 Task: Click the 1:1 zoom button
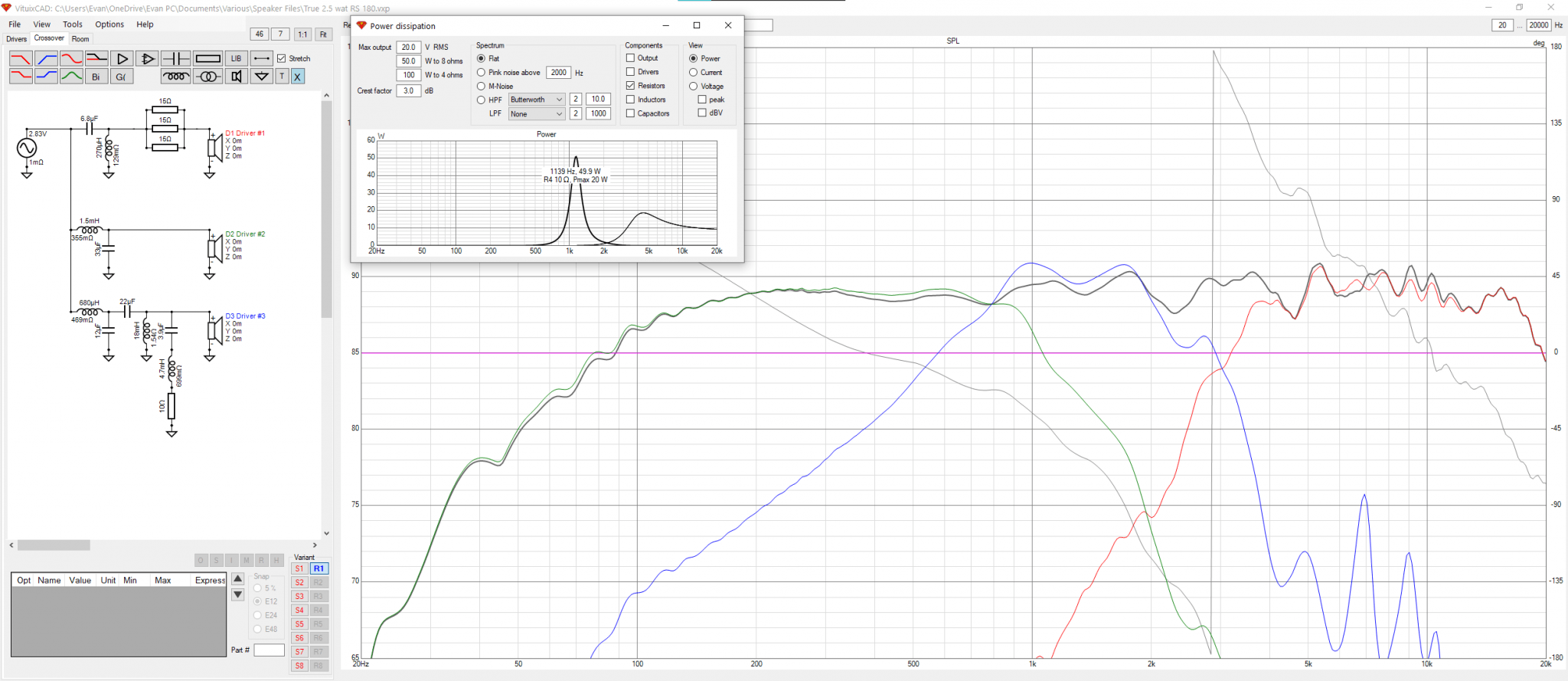(302, 34)
